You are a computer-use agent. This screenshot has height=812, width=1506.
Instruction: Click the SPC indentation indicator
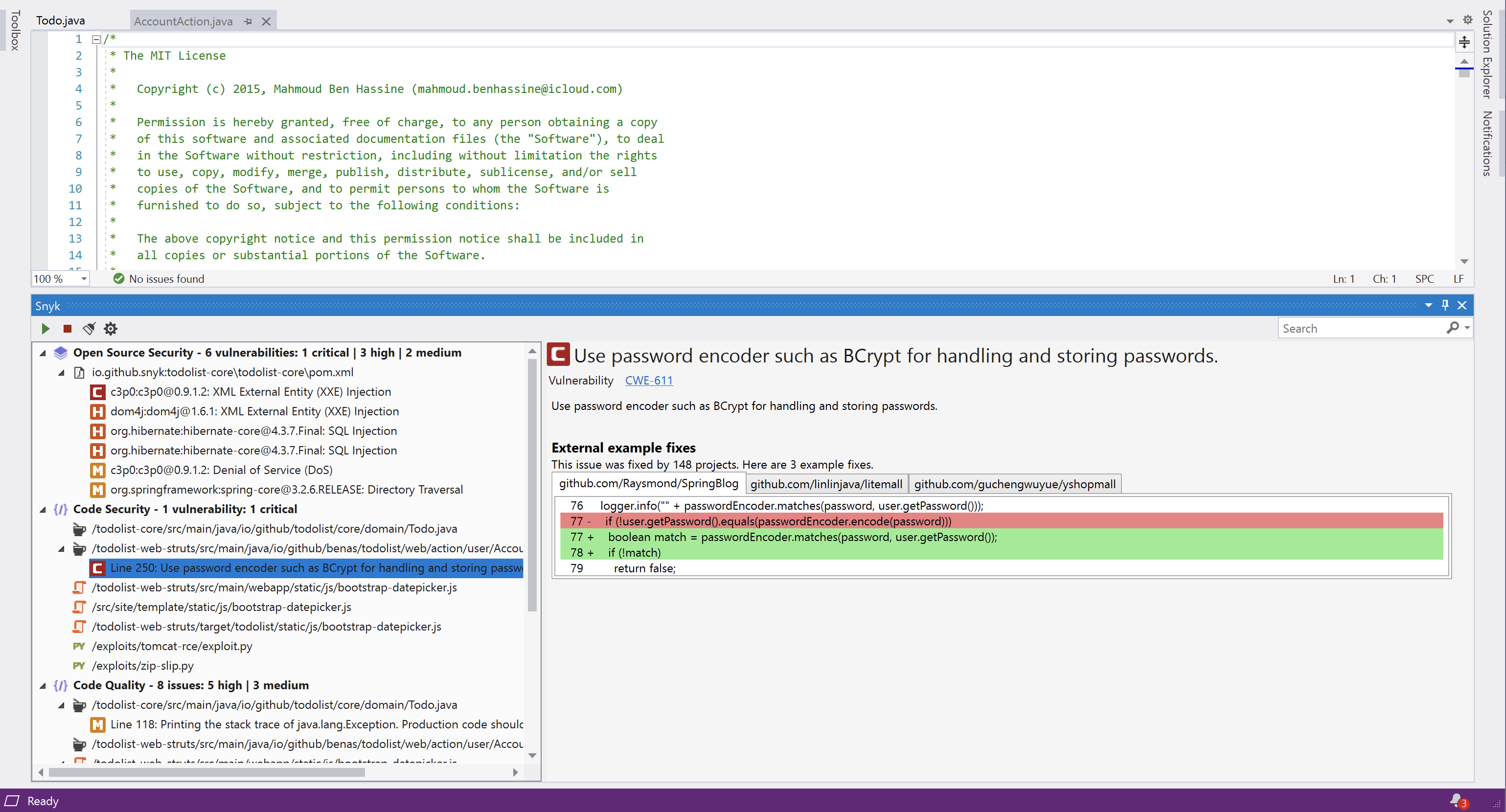coord(1424,279)
